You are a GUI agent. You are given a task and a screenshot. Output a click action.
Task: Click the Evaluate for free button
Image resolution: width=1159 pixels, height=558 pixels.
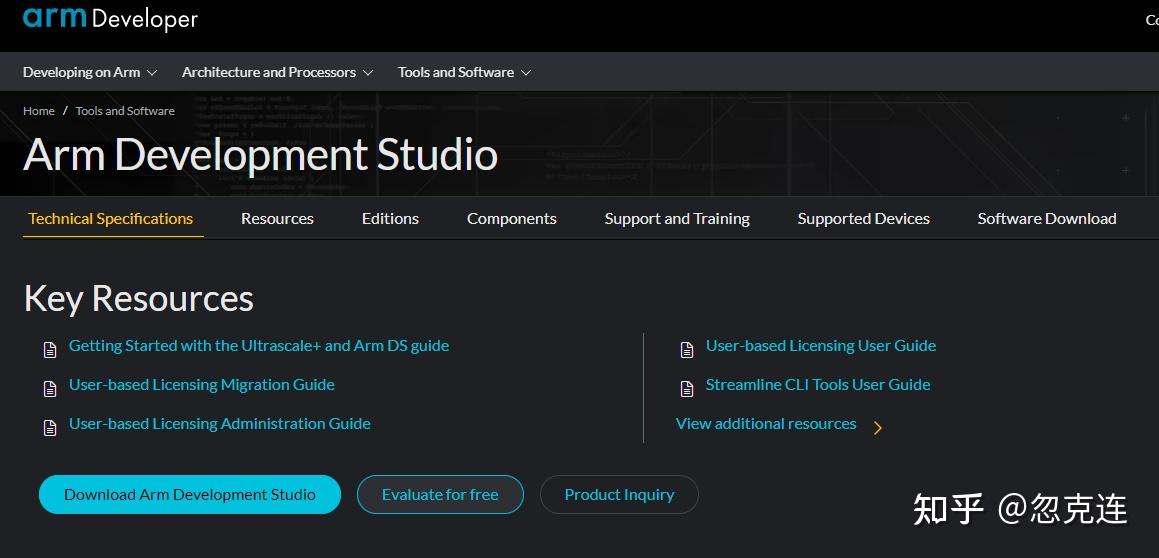click(x=440, y=494)
